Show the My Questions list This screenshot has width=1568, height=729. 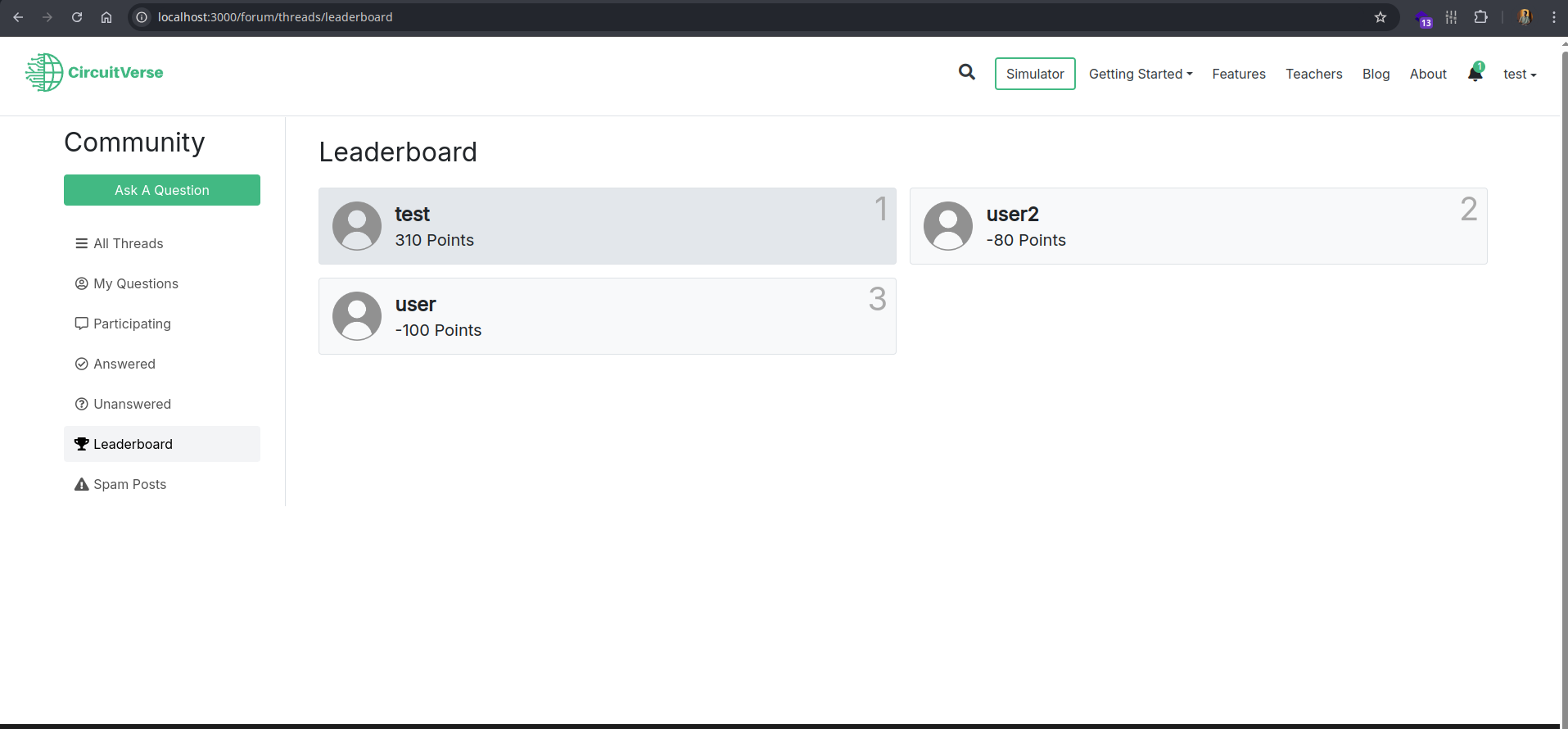coord(135,283)
